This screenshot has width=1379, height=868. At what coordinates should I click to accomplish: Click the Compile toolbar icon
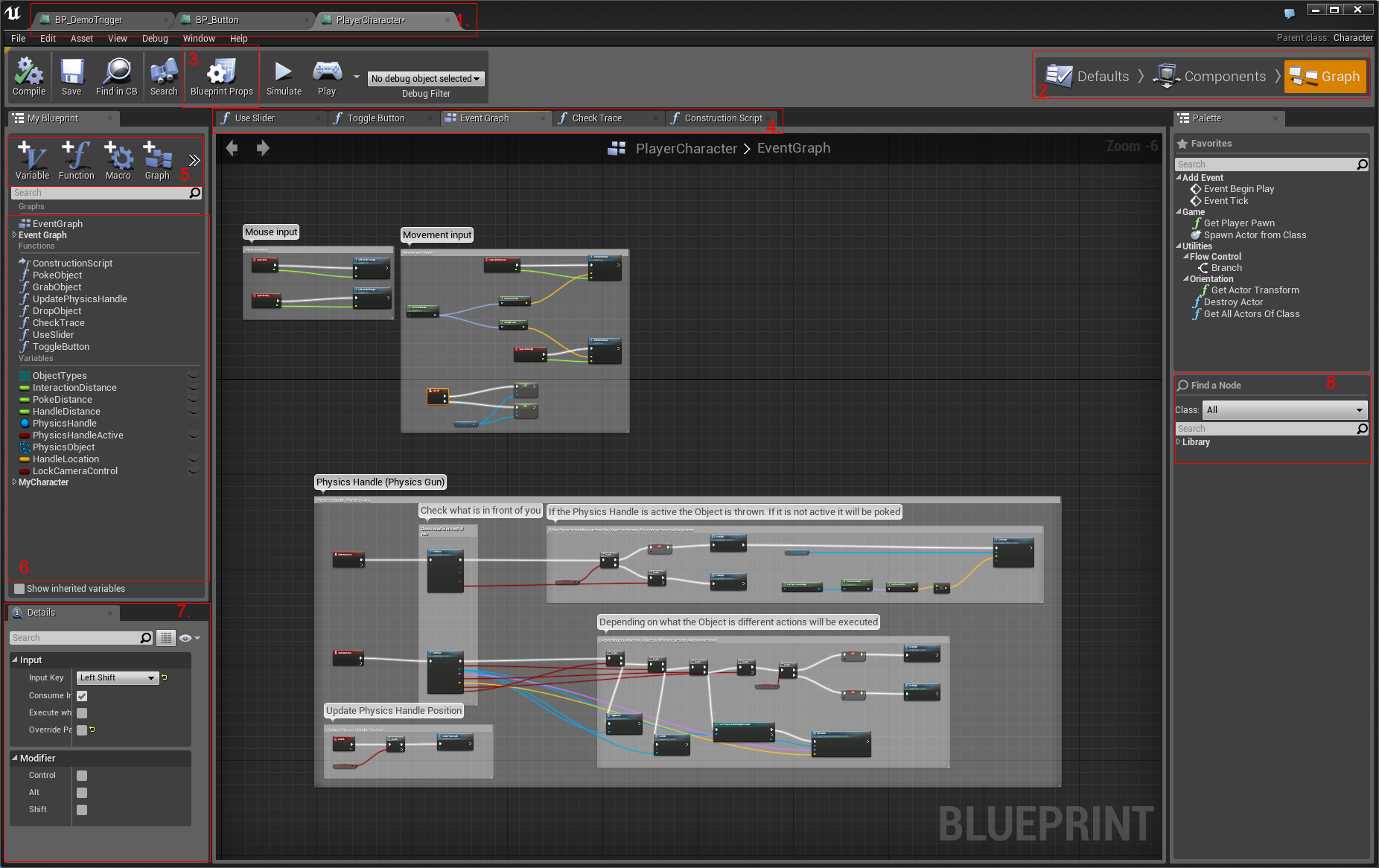coord(29,77)
